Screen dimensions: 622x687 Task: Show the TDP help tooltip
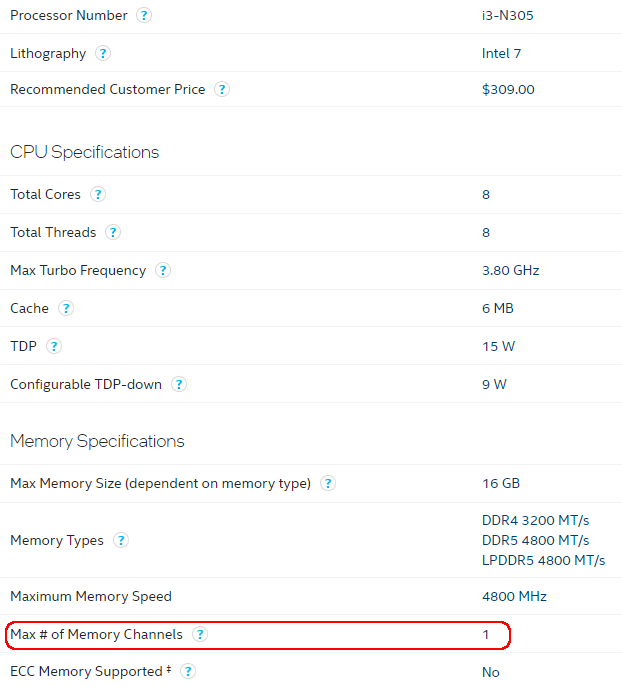click(53, 347)
